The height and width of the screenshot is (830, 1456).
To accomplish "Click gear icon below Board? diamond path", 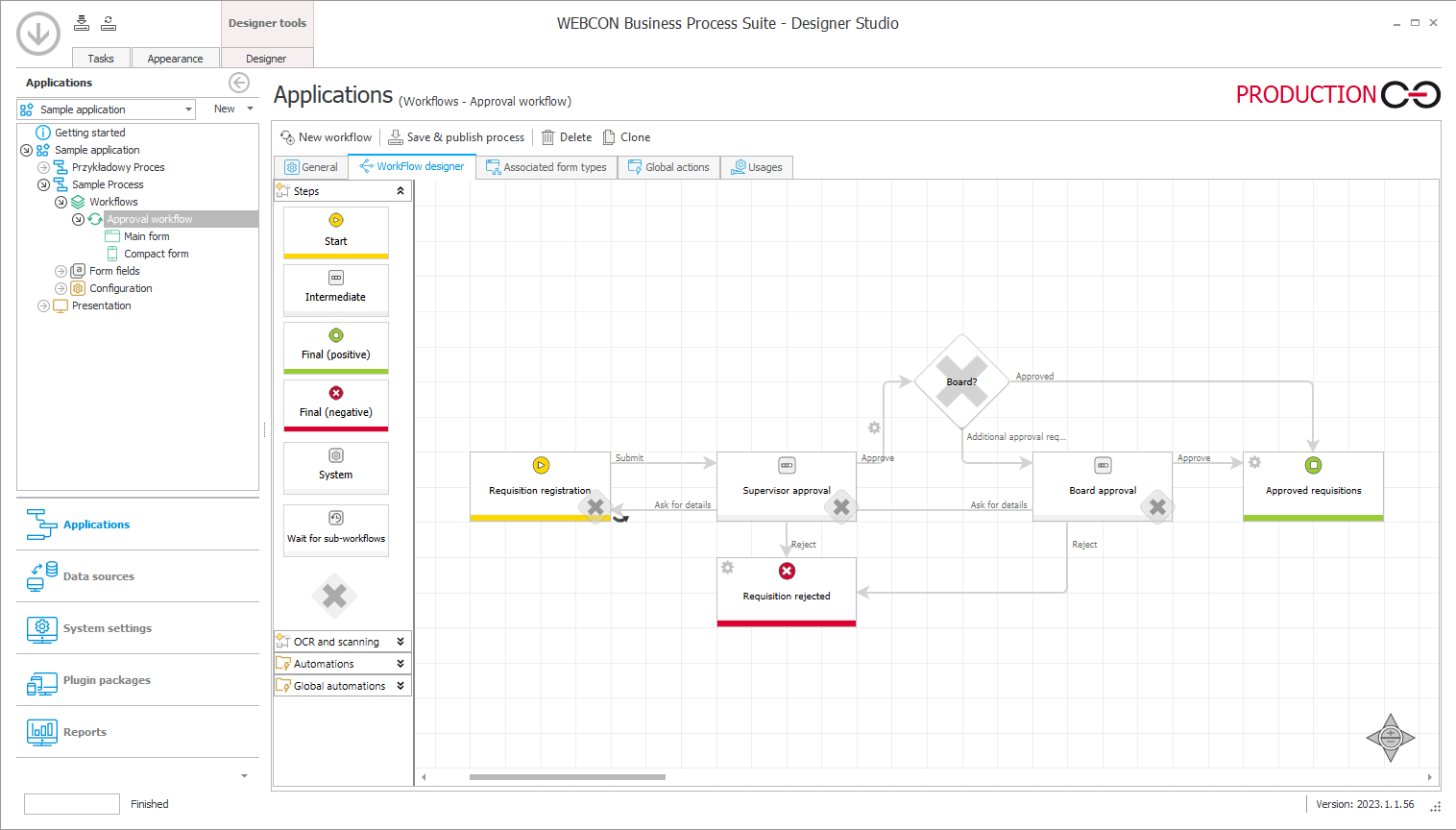I will tap(874, 427).
